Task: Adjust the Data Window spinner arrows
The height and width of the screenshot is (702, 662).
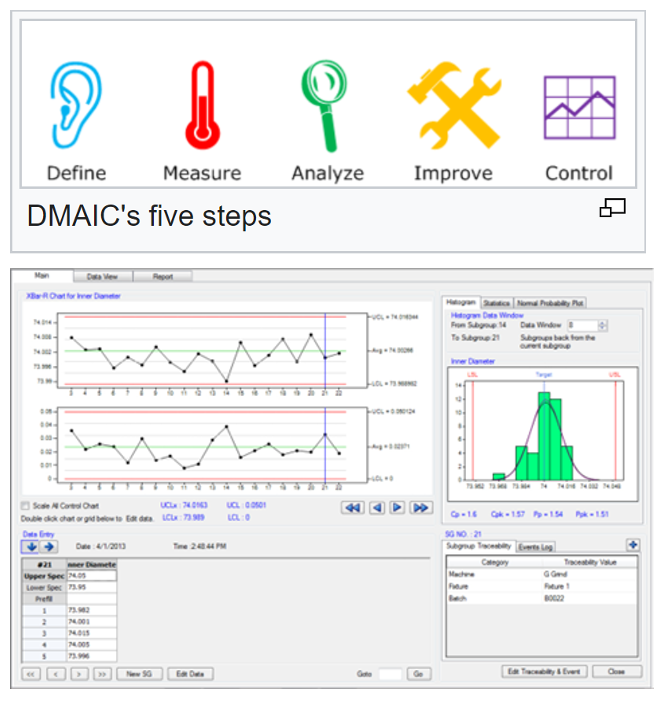Action: click(x=602, y=325)
